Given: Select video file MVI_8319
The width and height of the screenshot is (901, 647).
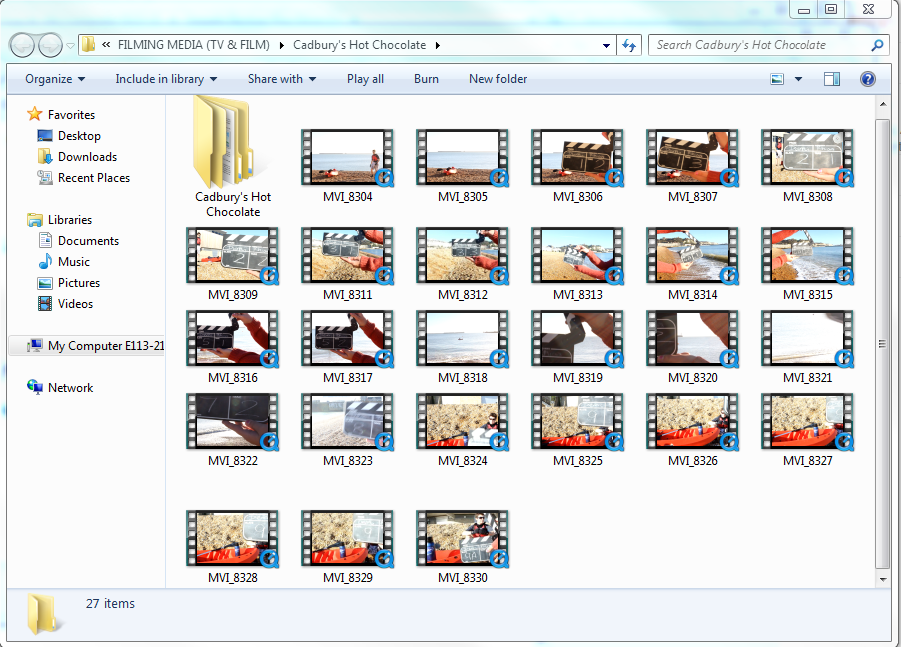Looking at the screenshot, I should coord(577,348).
